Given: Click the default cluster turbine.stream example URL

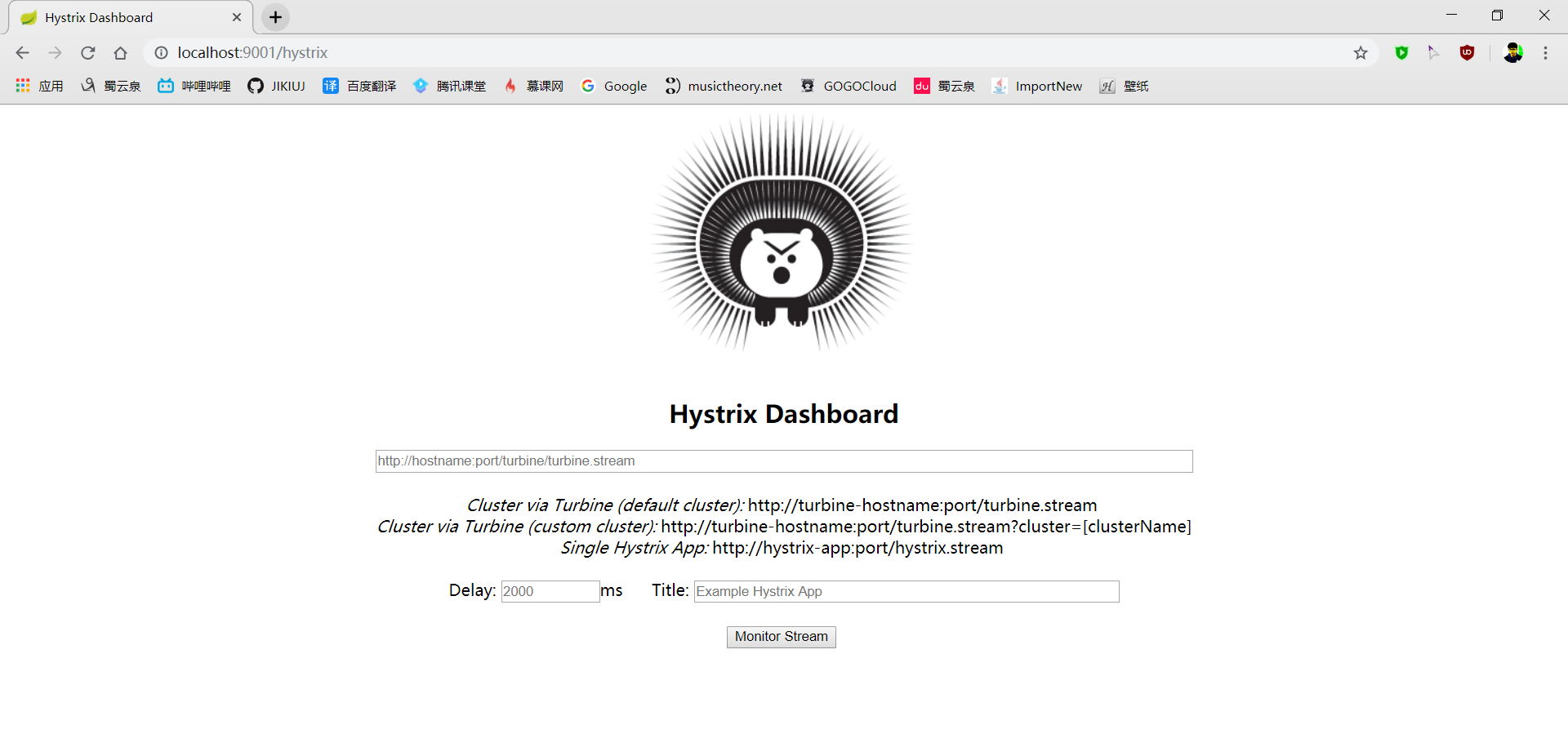Looking at the screenshot, I should click(x=923, y=505).
